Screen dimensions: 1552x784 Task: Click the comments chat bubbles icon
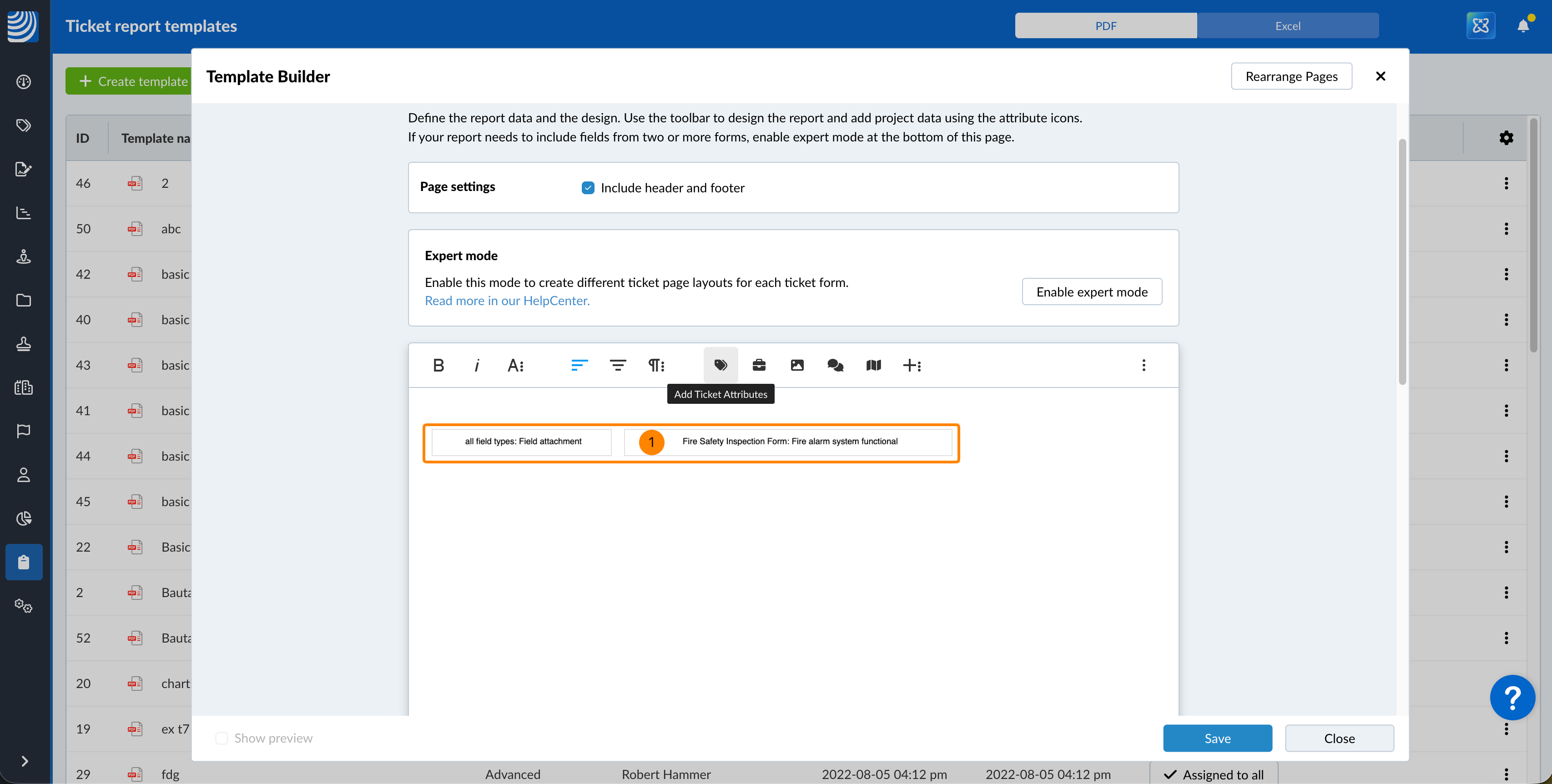pyautogui.click(x=835, y=365)
